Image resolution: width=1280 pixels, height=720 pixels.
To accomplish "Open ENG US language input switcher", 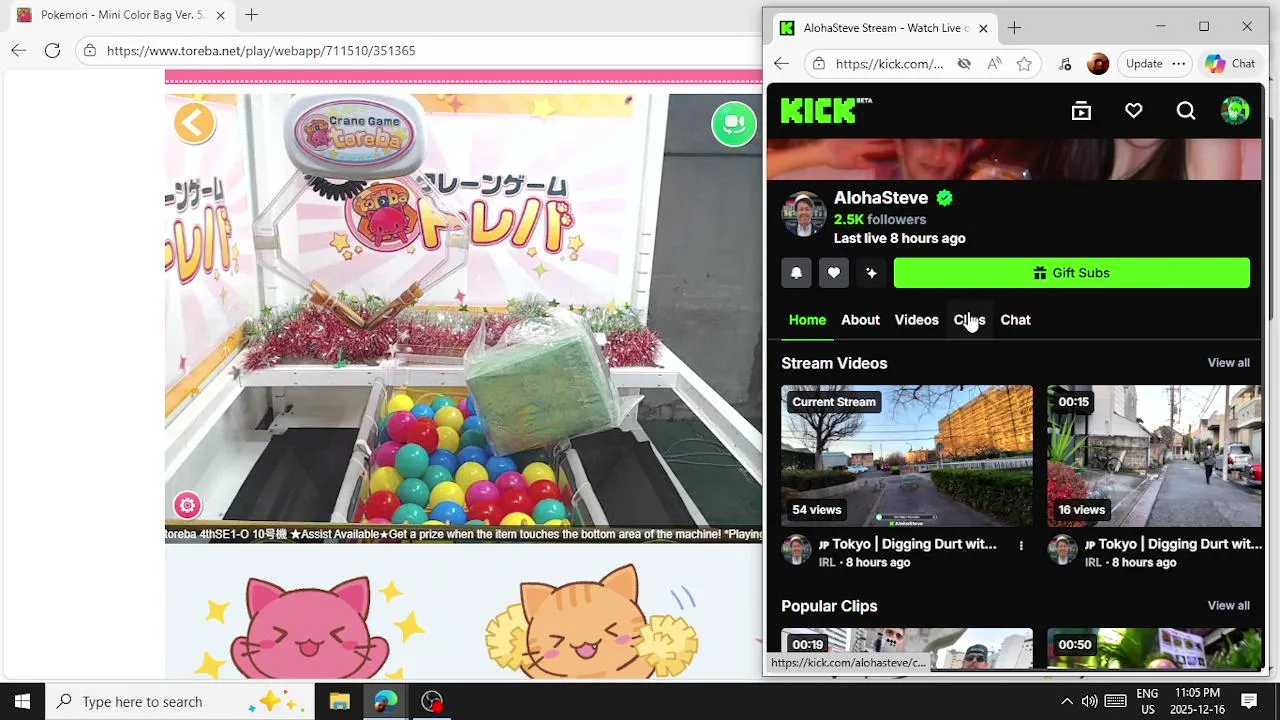I will [x=1147, y=701].
